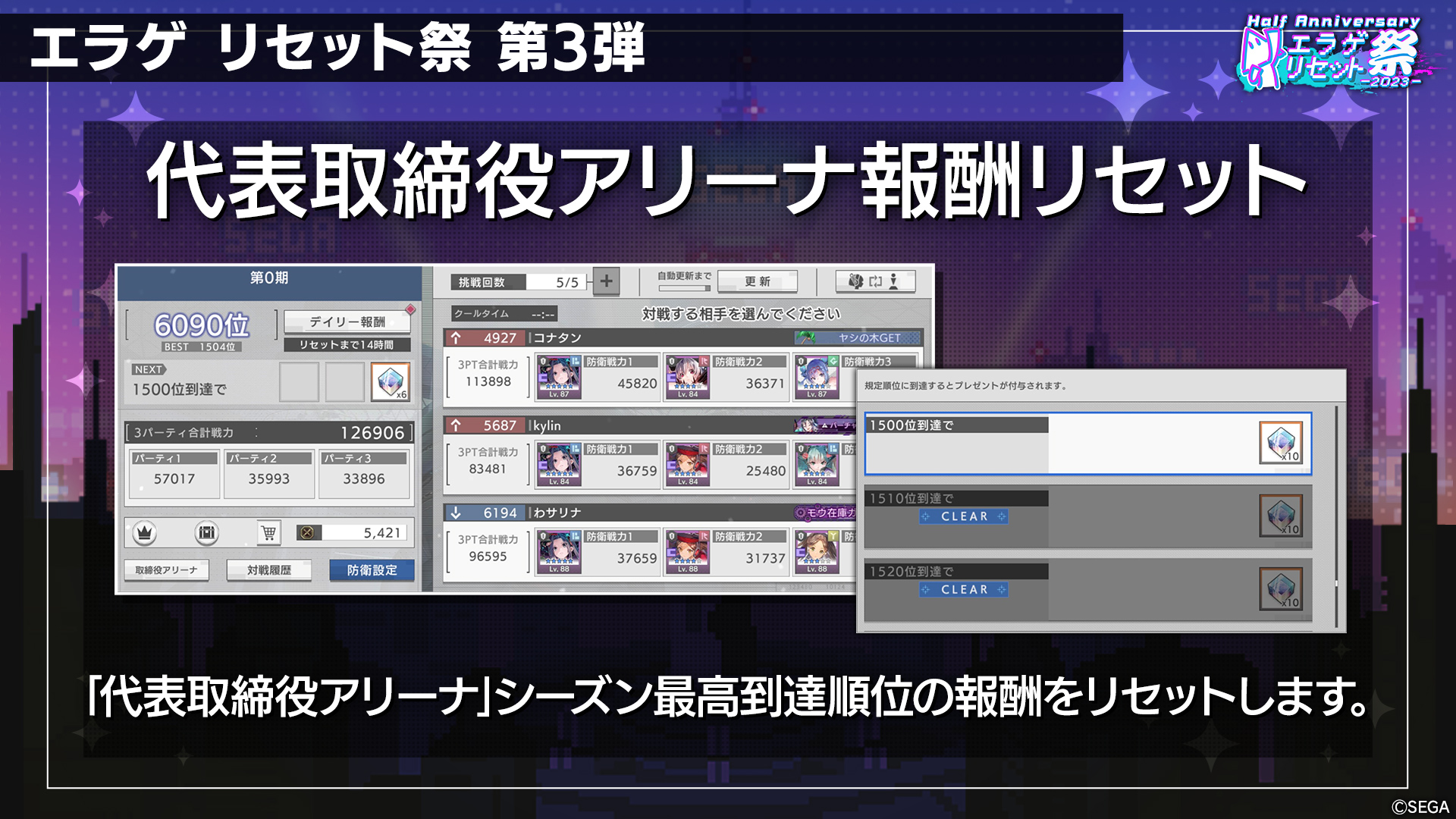Click the top-right formation info icon button
The image size is (1456, 819).
pos(875,281)
